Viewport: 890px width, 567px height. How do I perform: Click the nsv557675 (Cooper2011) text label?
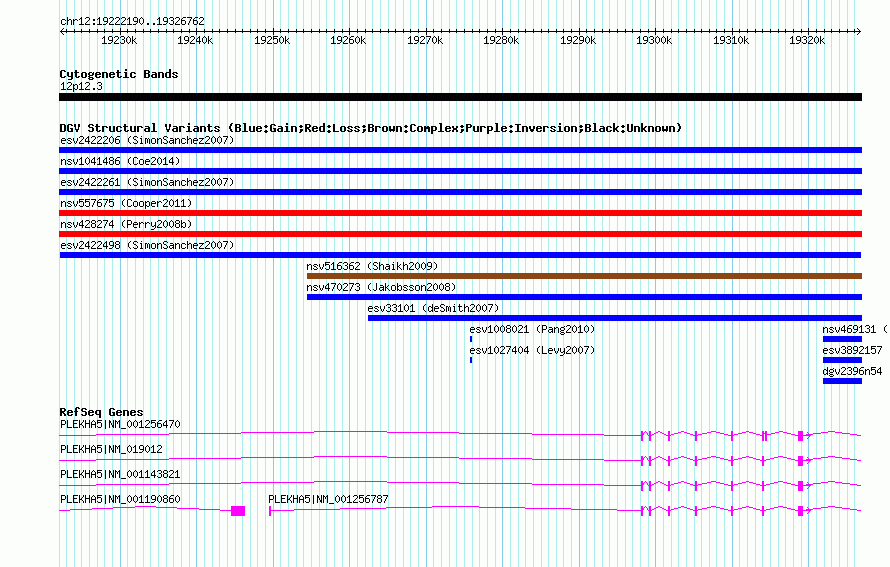[x=126, y=203]
